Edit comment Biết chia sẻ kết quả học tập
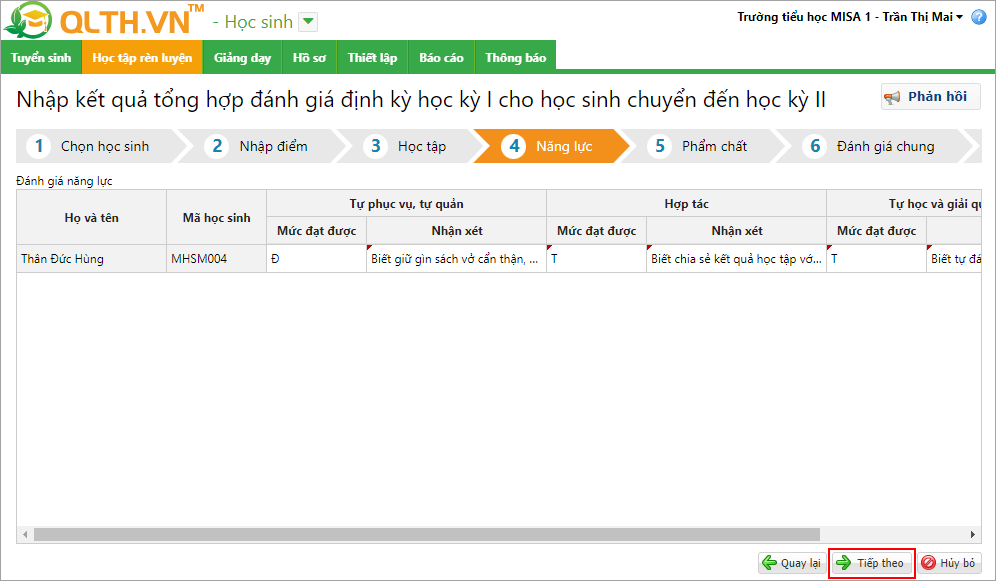Viewport: 996px width, 581px height. coord(737,259)
